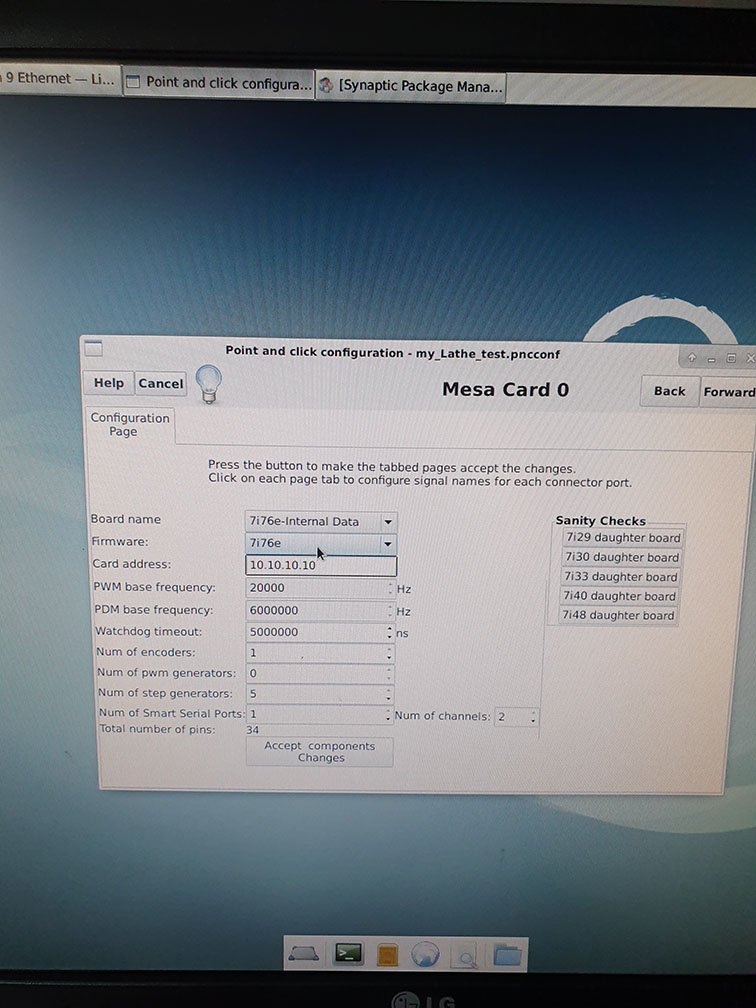Viewport: 756px width, 1008px height.
Task: Go Back to the previous page
Action: pyautogui.click(x=669, y=391)
